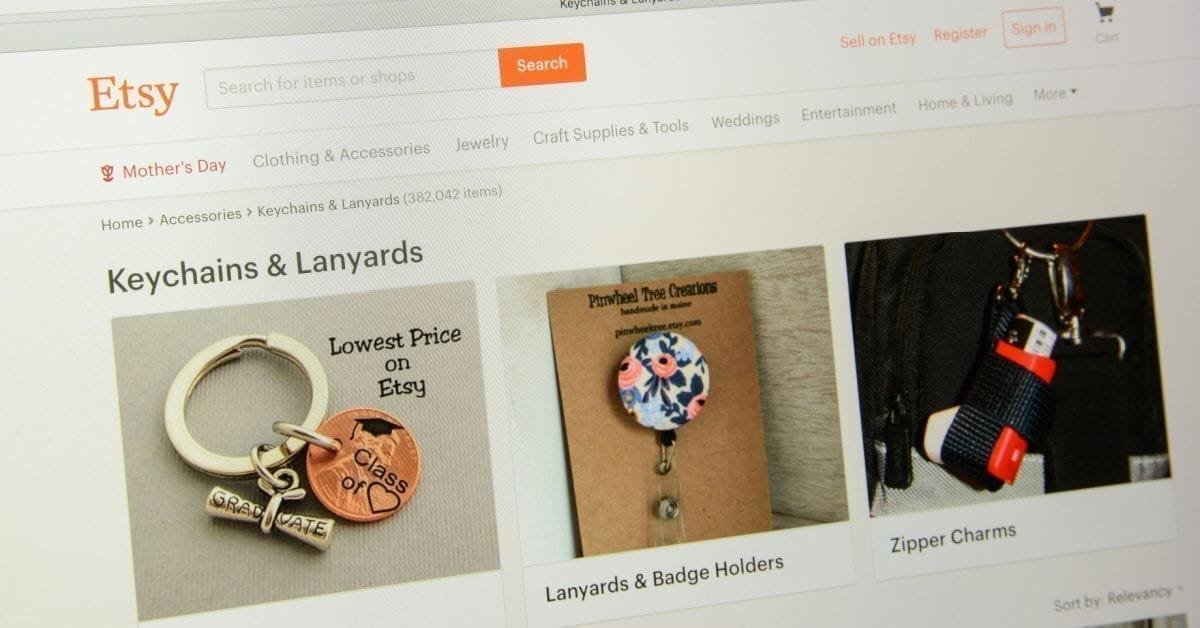The image size is (1200, 628).
Task: Expand the More categories dropdown
Action: pos(1055,93)
